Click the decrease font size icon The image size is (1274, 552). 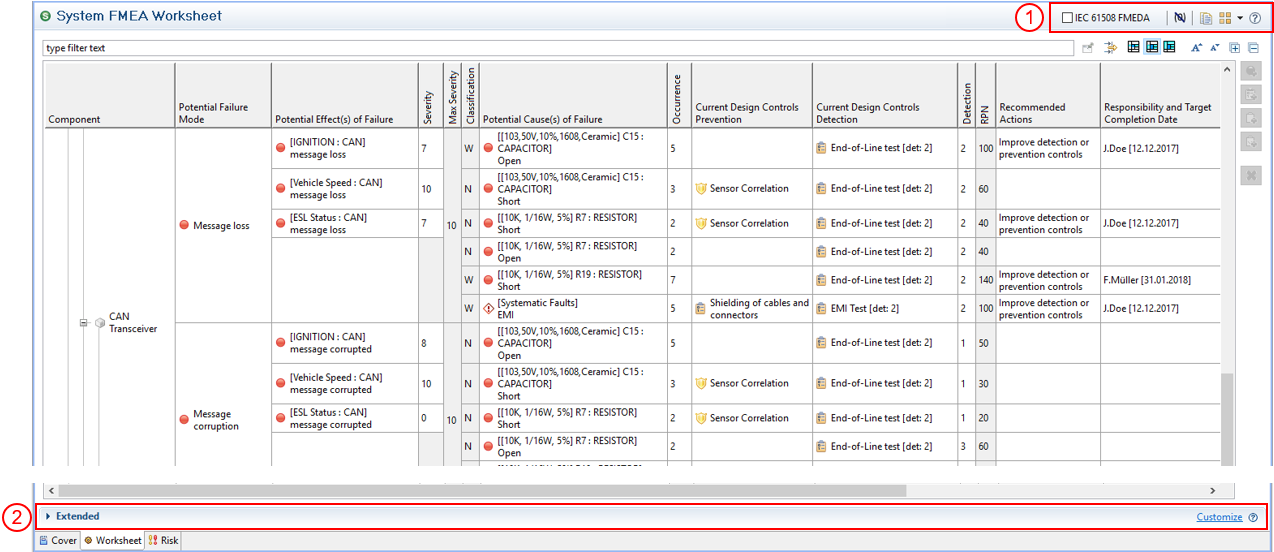[x=1214, y=47]
